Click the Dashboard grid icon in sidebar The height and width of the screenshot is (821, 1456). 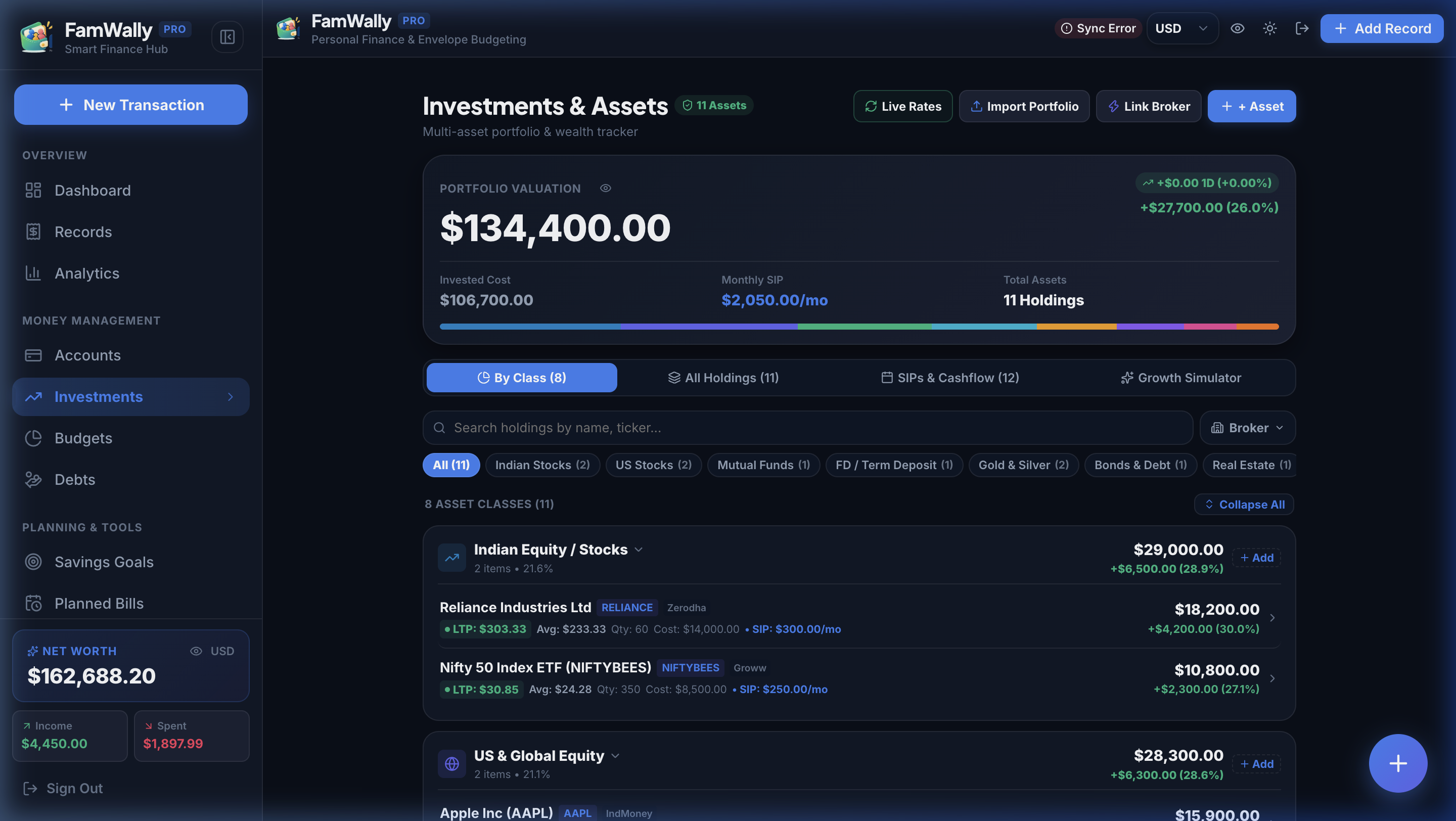tap(33, 191)
